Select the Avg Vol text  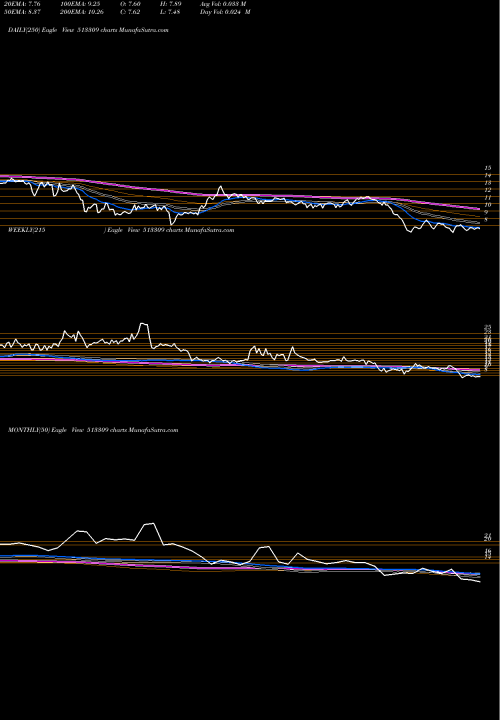pos(224,4)
